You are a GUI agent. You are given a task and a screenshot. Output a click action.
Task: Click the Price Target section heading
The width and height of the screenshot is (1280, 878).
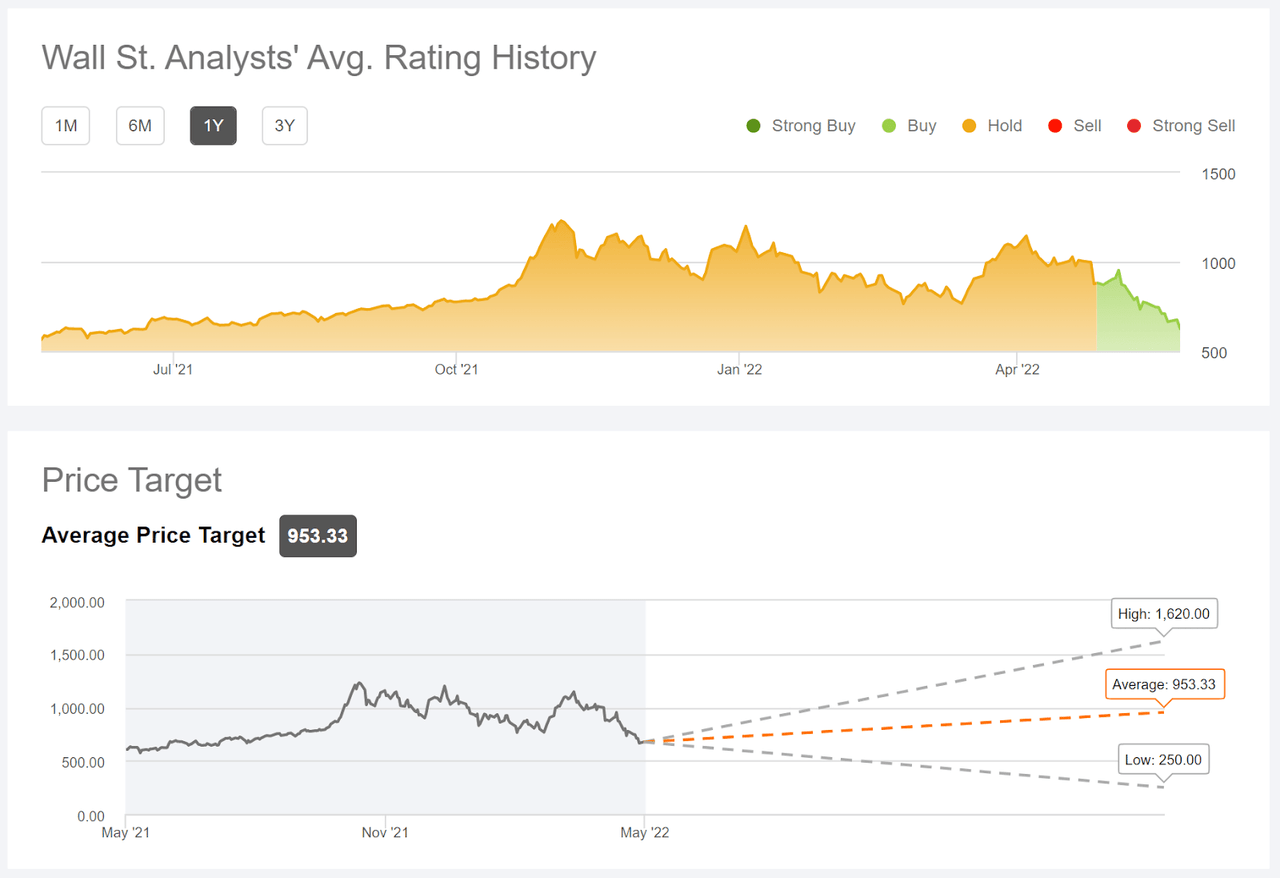click(x=131, y=480)
